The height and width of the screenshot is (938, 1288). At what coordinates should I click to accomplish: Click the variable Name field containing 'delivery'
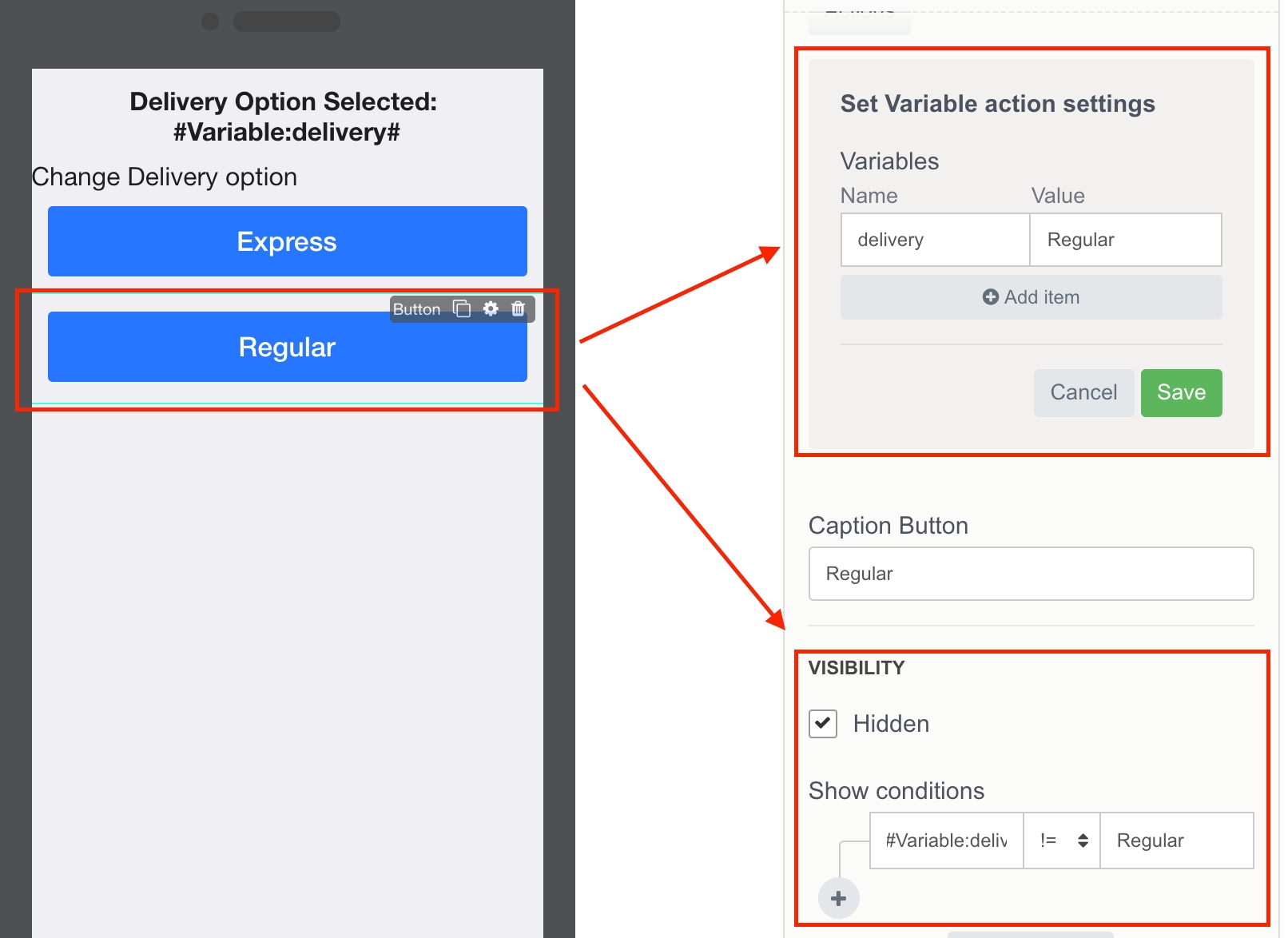[x=935, y=240]
